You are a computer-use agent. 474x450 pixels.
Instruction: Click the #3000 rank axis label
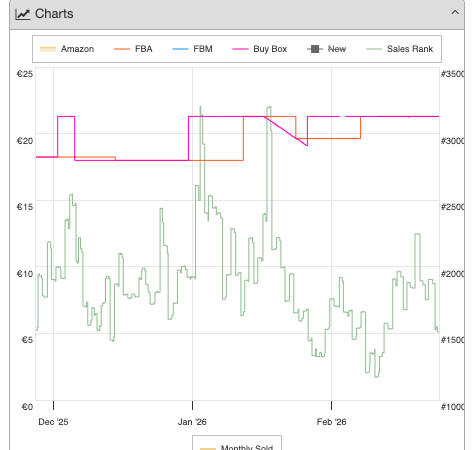coord(452,141)
